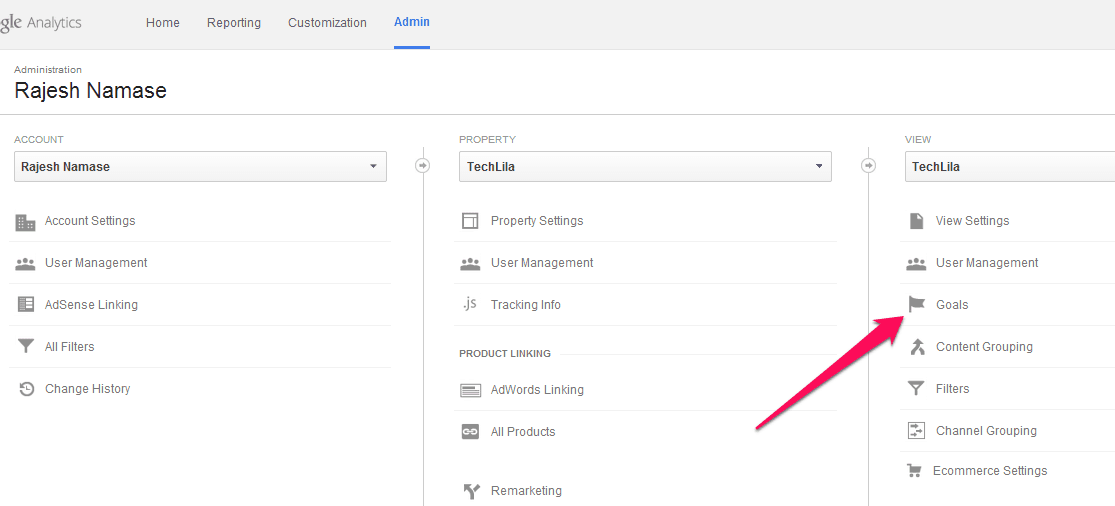Click the PRODUCT LINKING section label

click(505, 353)
